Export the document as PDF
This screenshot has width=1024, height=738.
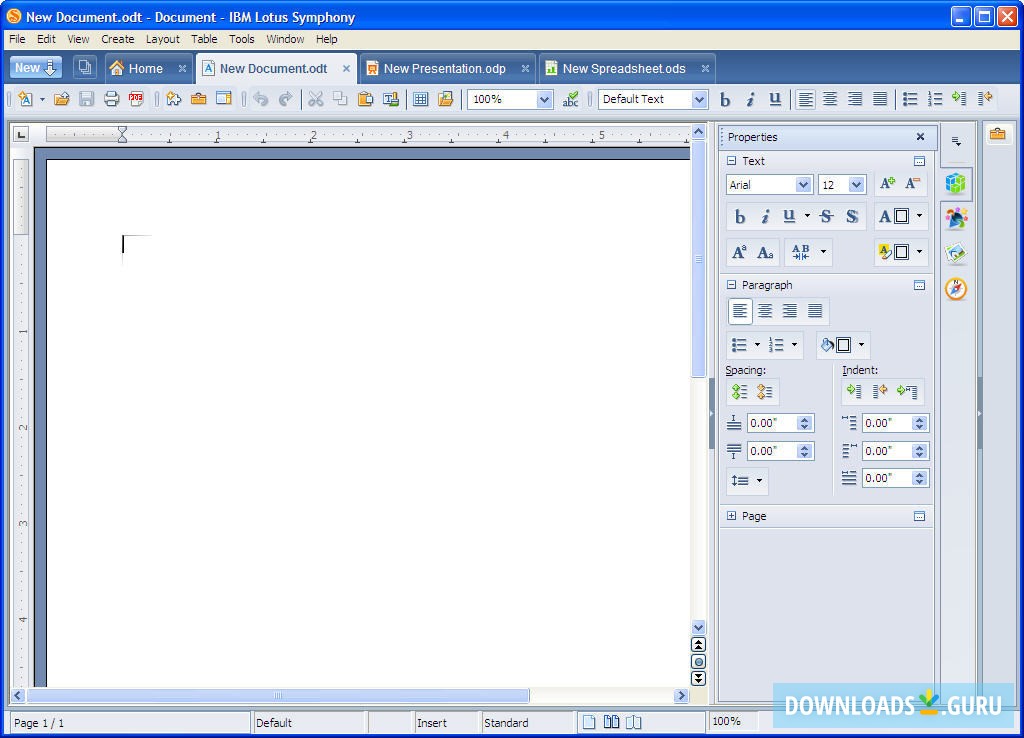(134, 99)
